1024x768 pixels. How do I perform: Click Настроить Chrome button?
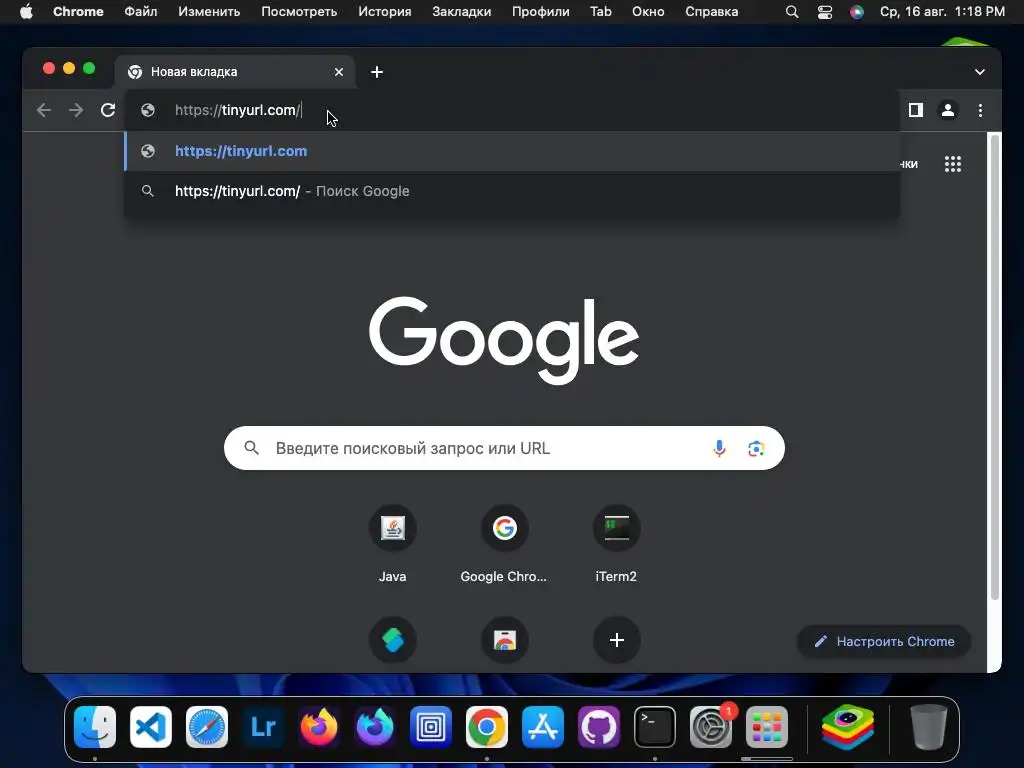tap(884, 641)
